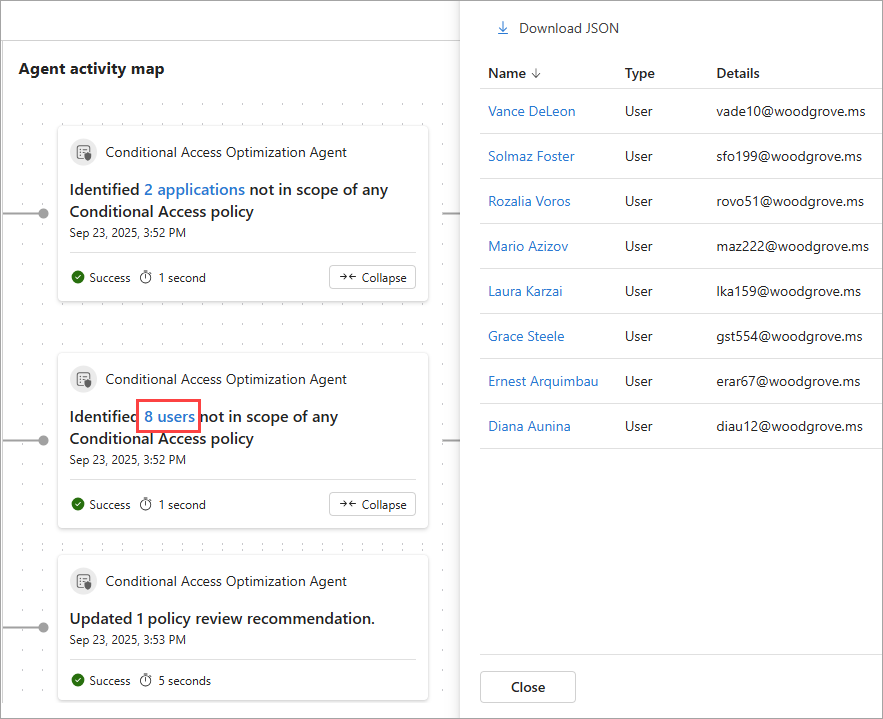Click the stopwatch icon beside 5 seconds
883x719 pixels.
tap(146, 681)
